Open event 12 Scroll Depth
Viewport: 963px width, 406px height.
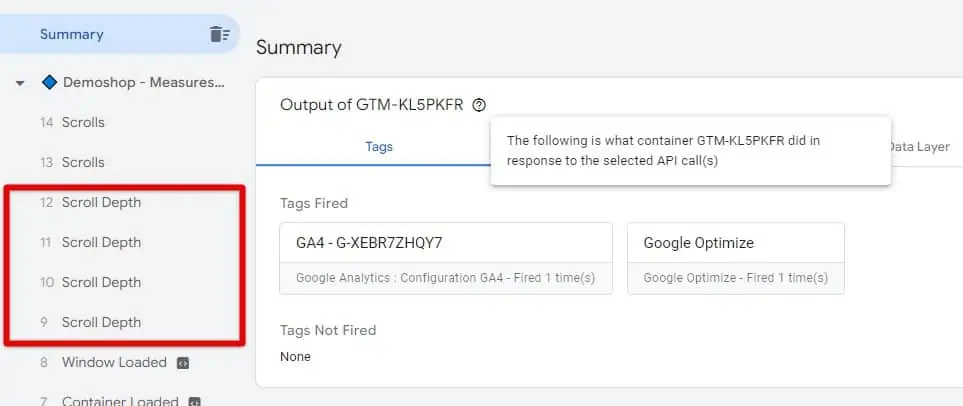click(x=101, y=202)
